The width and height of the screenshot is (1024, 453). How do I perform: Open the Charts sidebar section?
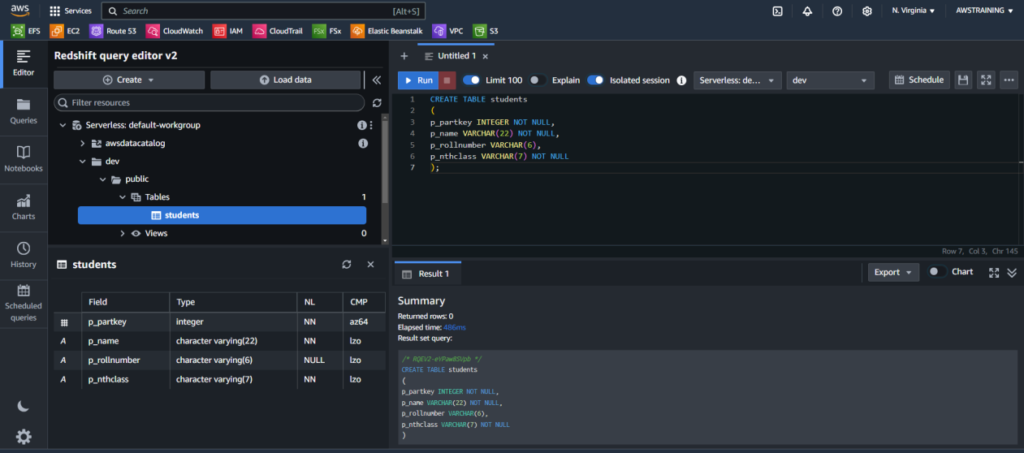point(23,207)
